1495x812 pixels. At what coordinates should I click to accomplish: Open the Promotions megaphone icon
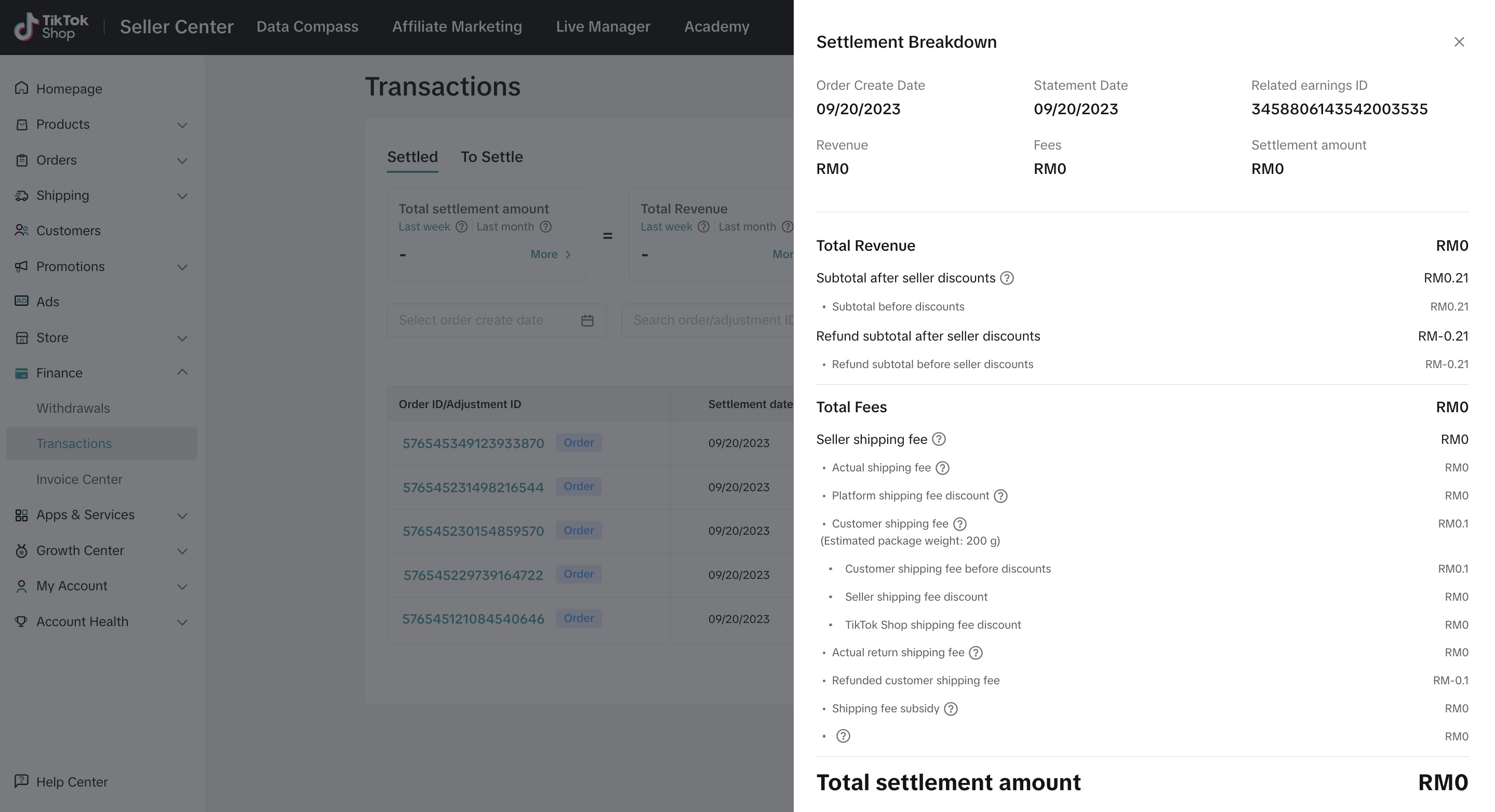[21, 266]
